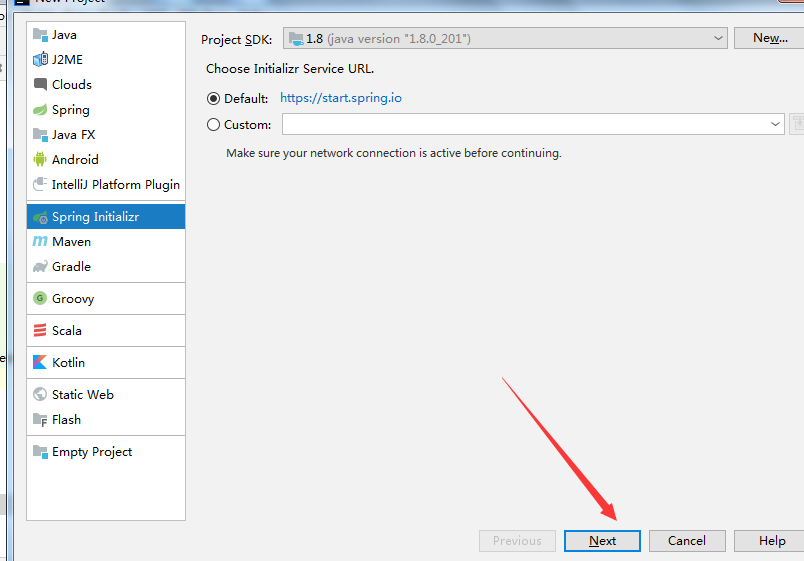Click the New... SDK button

[770, 38]
